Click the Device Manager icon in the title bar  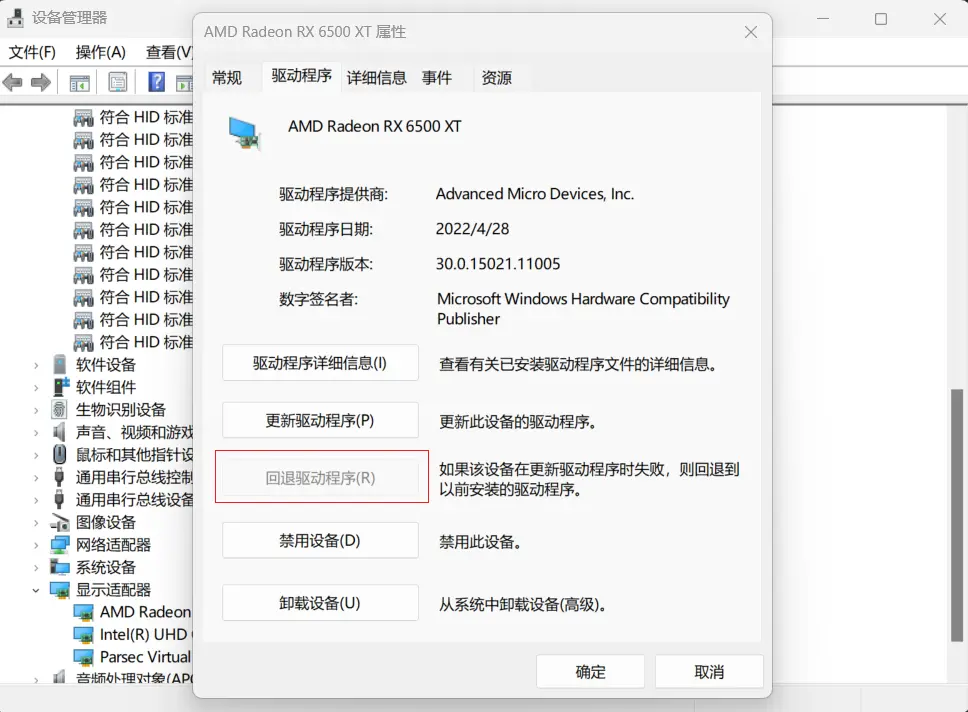click(x=14, y=18)
